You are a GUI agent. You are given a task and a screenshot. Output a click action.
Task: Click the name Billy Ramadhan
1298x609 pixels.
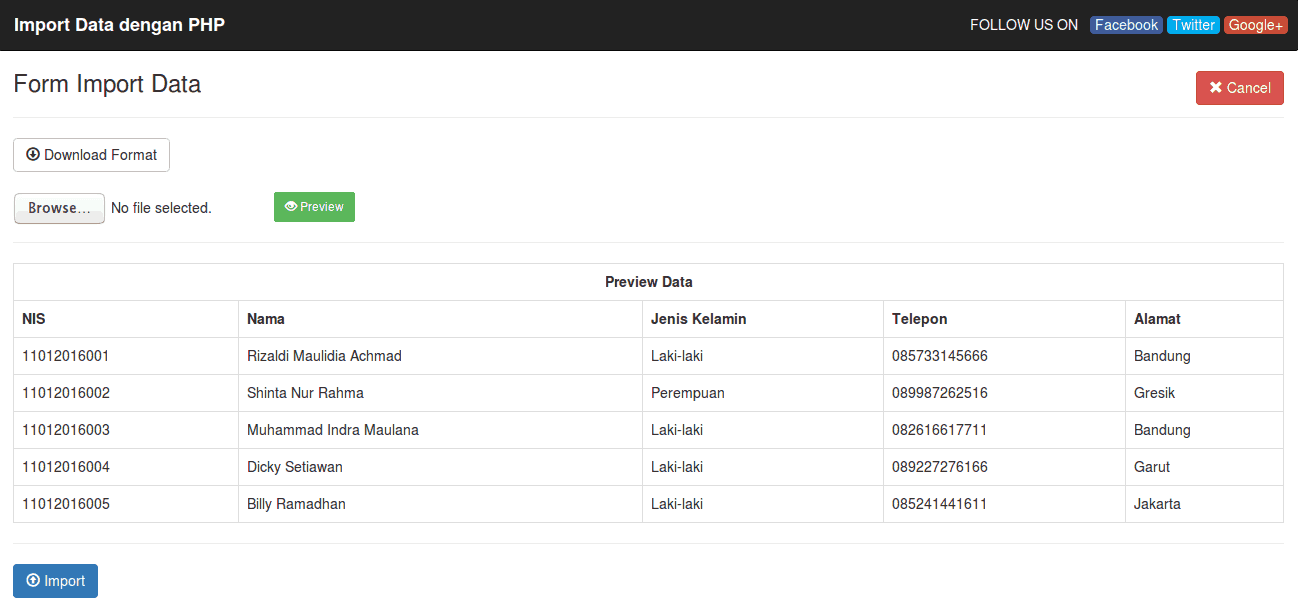click(x=296, y=504)
